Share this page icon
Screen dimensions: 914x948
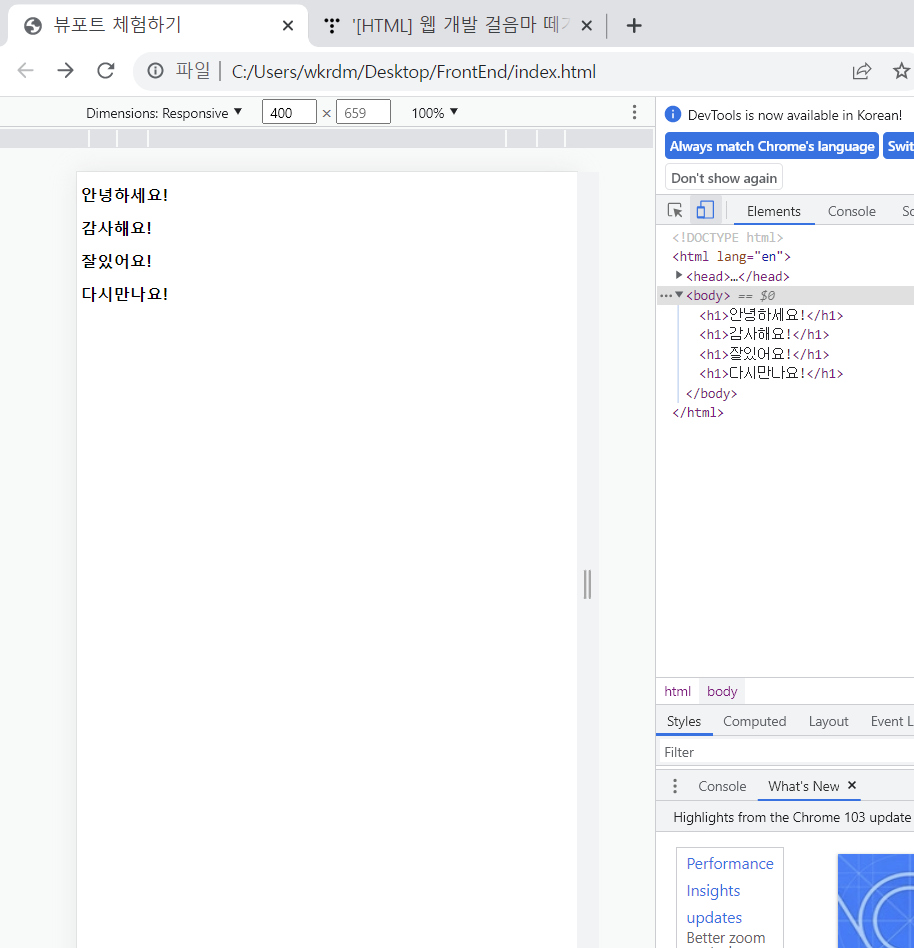(x=861, y=71)
